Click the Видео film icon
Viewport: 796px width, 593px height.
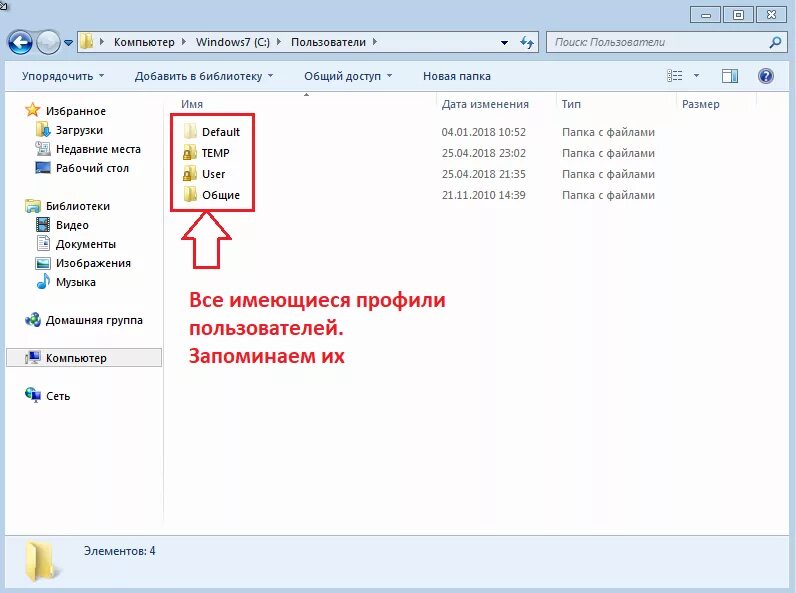(43, 224)
